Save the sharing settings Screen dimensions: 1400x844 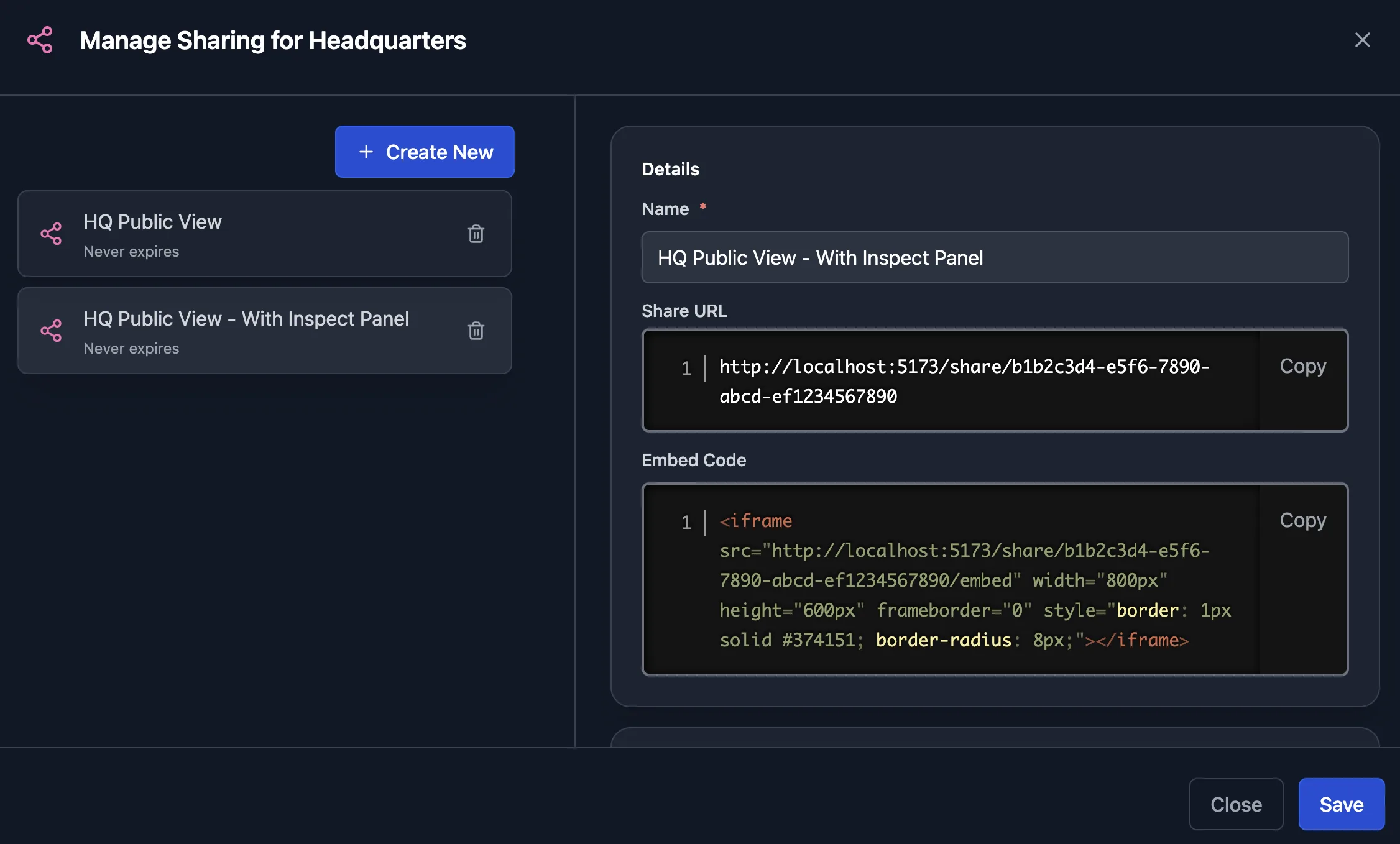[x=1342, y=804]
